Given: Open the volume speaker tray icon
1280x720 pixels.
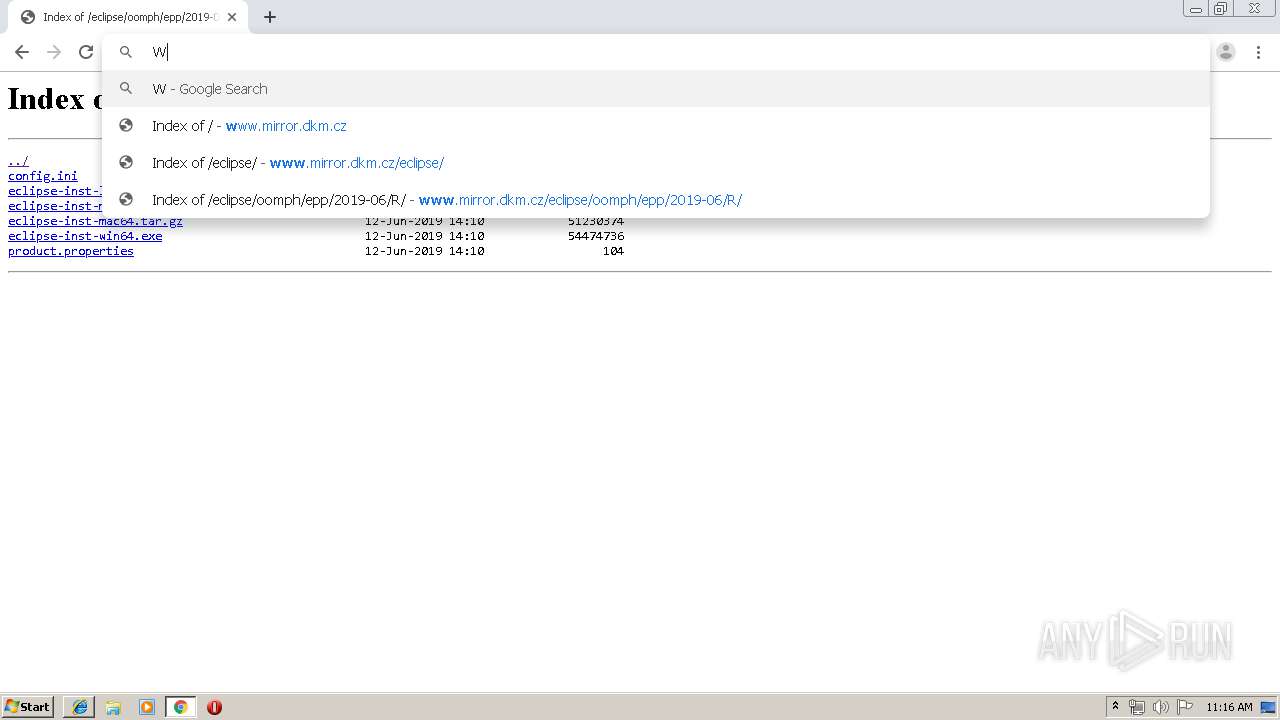Looking at the screenshot, I should click(1161, 707).
